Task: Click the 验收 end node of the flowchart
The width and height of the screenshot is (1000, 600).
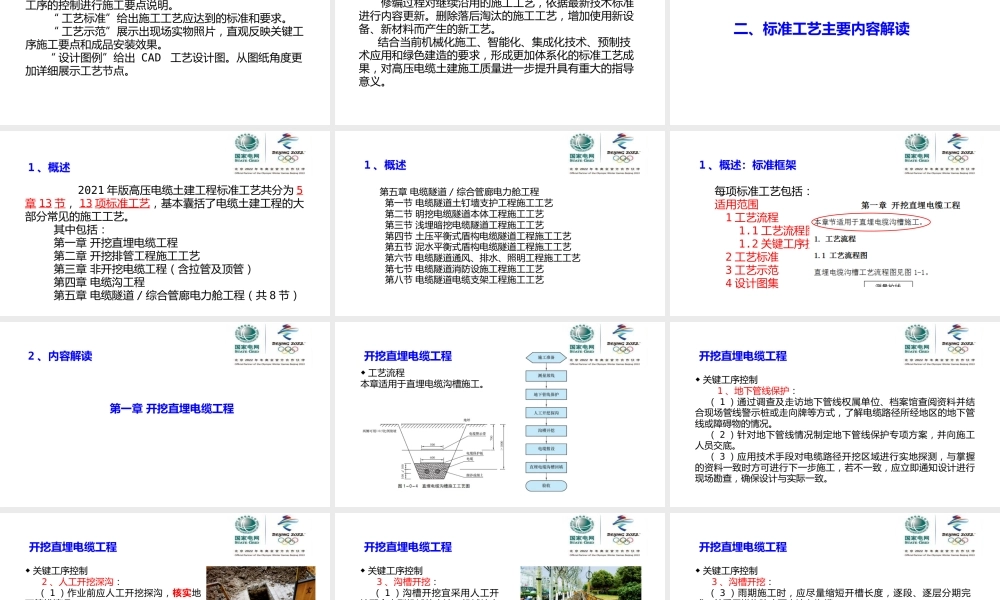Action: [x=546, y=485]
